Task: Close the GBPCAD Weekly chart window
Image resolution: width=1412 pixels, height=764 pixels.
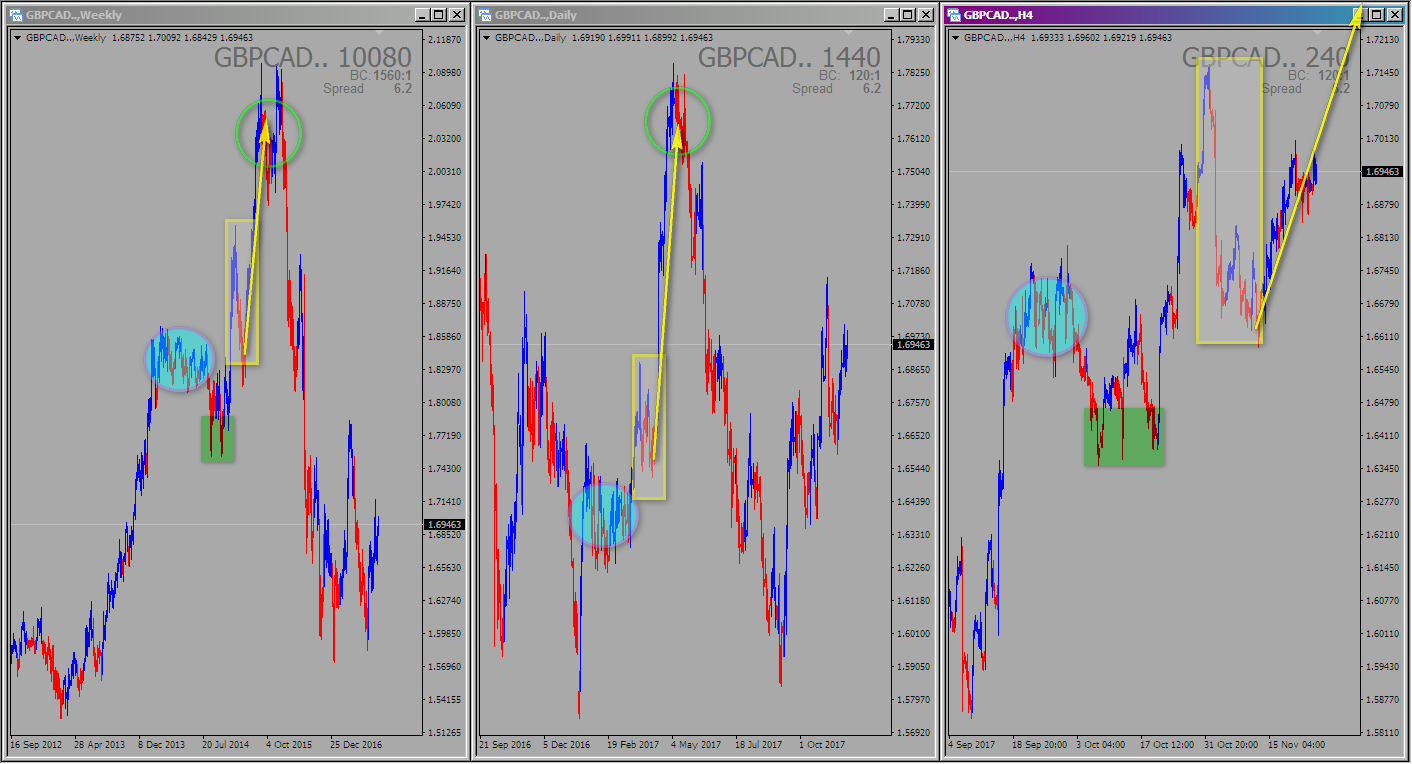Action: (x=457, y=15)
